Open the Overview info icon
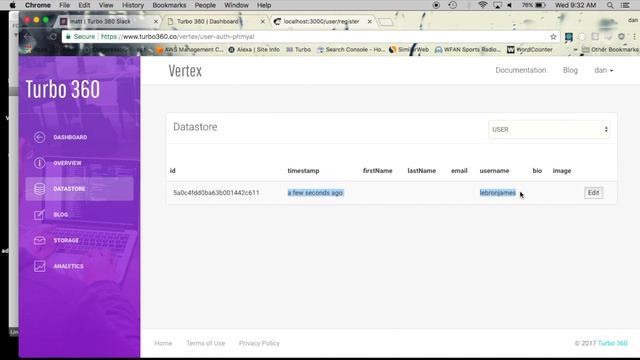 (40, 163)
